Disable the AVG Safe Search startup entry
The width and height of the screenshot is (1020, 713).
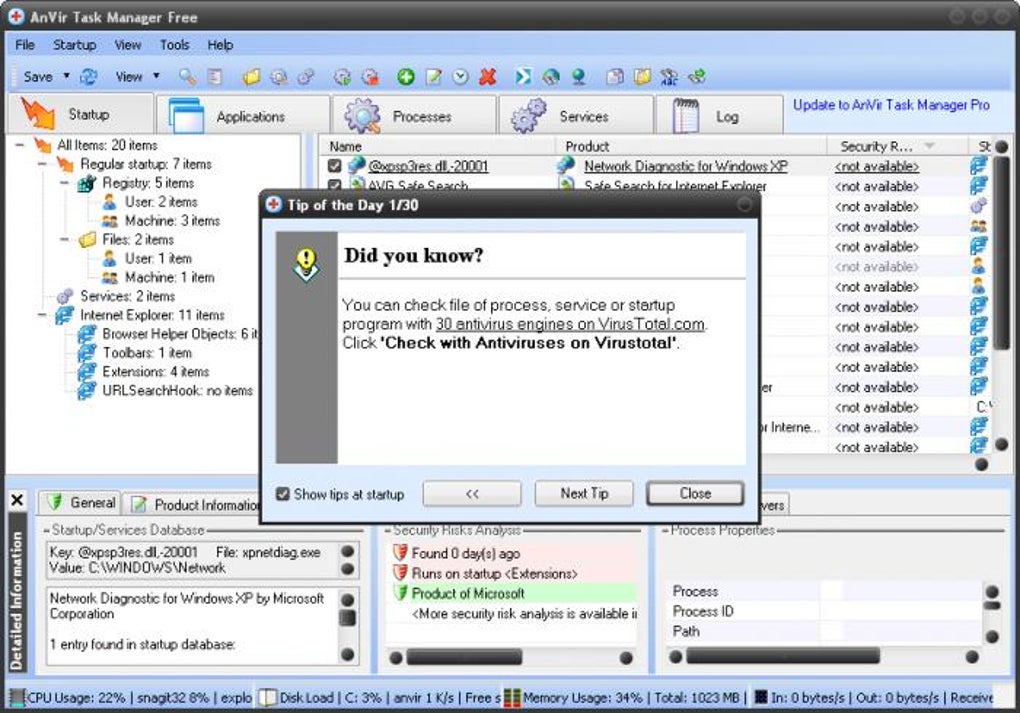point(336,186)
